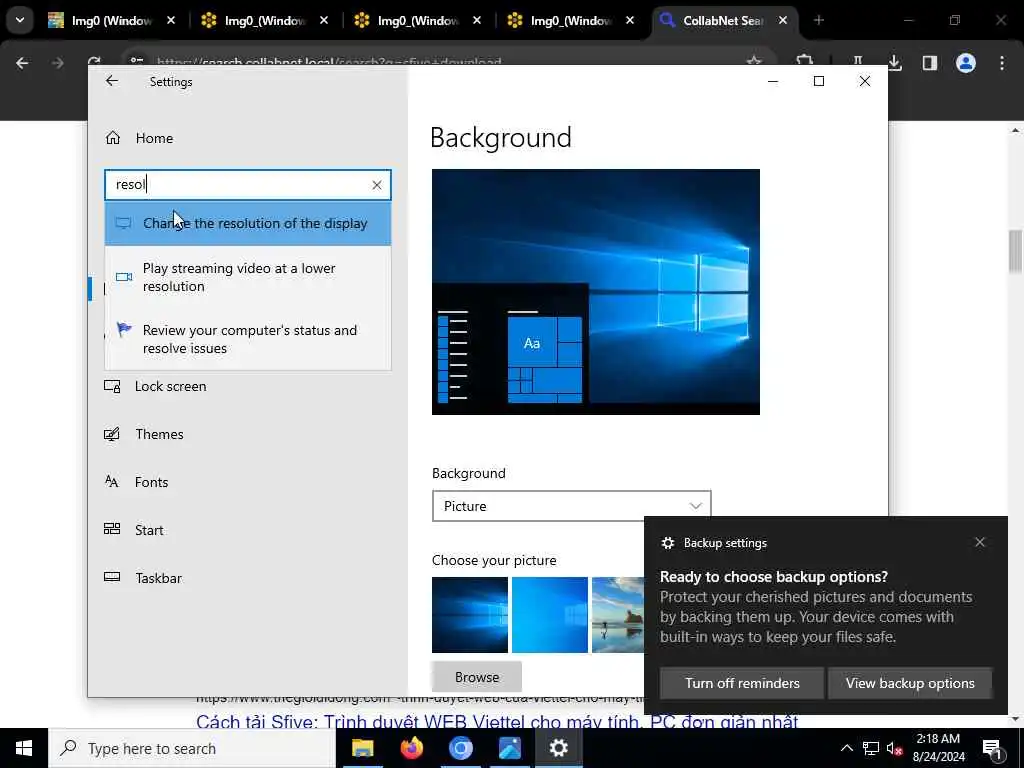Click browser back arrow
The image size is (1024, 768).
[x=22, y=63]
